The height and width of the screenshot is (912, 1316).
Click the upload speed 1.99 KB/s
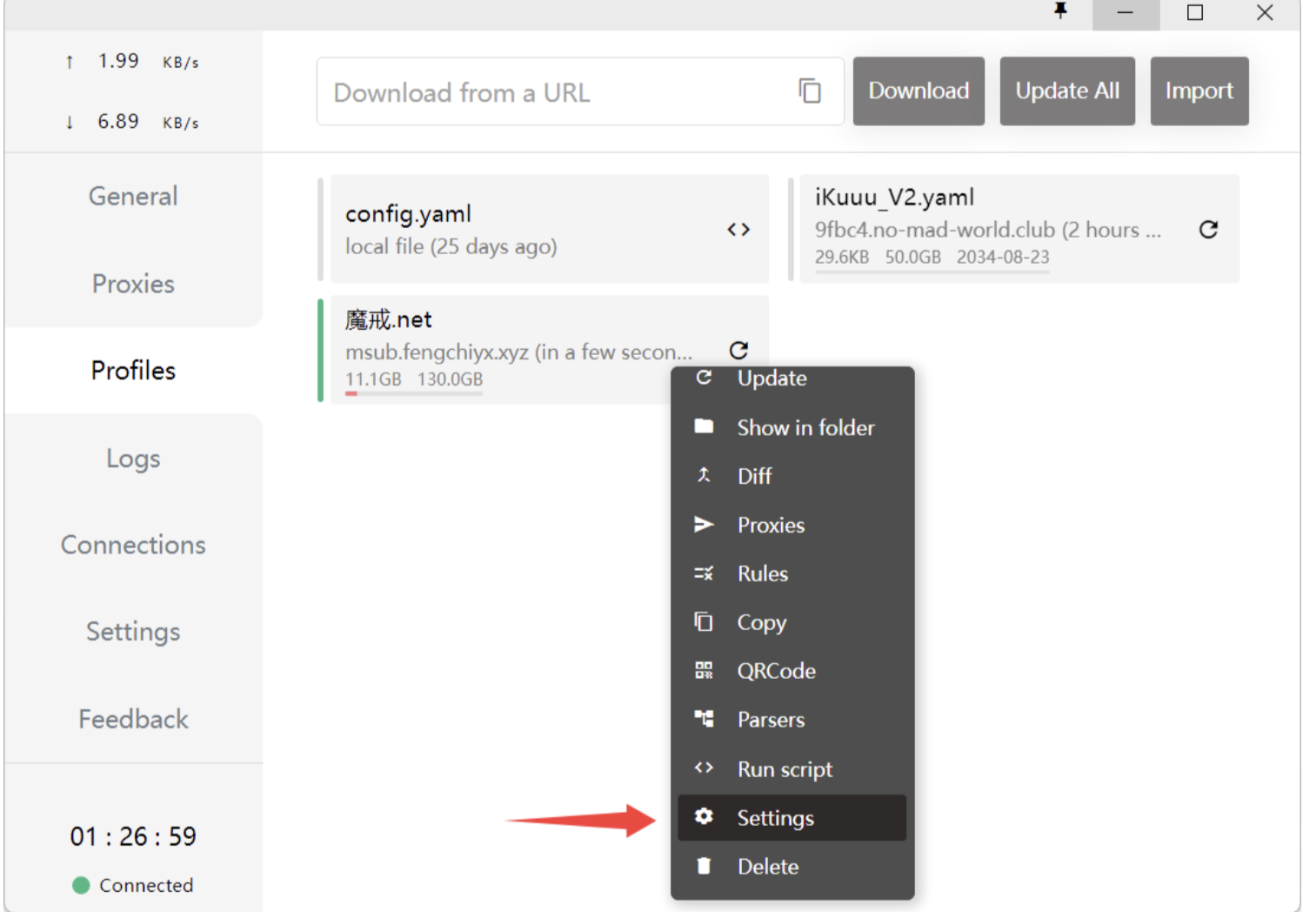(133, 61)
